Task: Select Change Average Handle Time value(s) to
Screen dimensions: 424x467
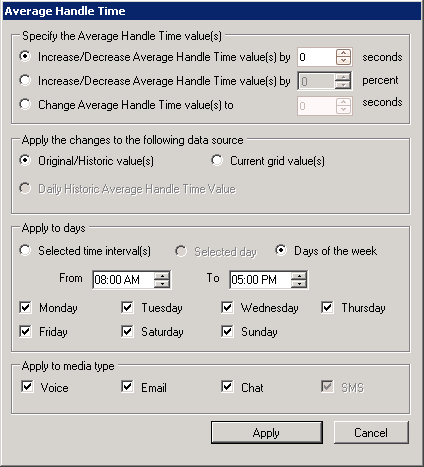Action: coord(25,104)
